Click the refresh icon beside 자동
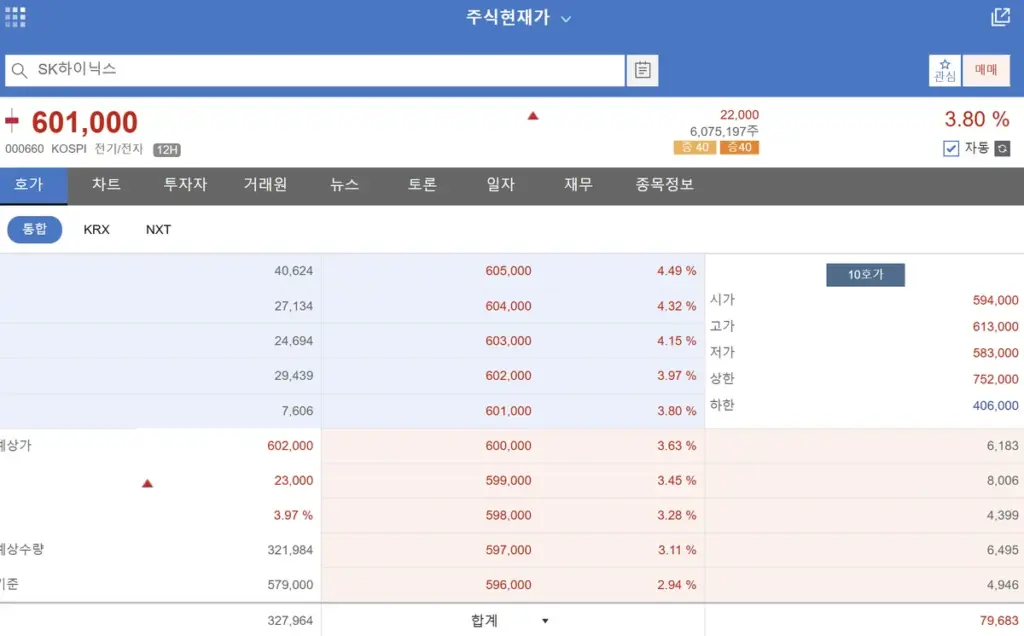This screenshot has height=636, width=1024. click(1002, 149)
